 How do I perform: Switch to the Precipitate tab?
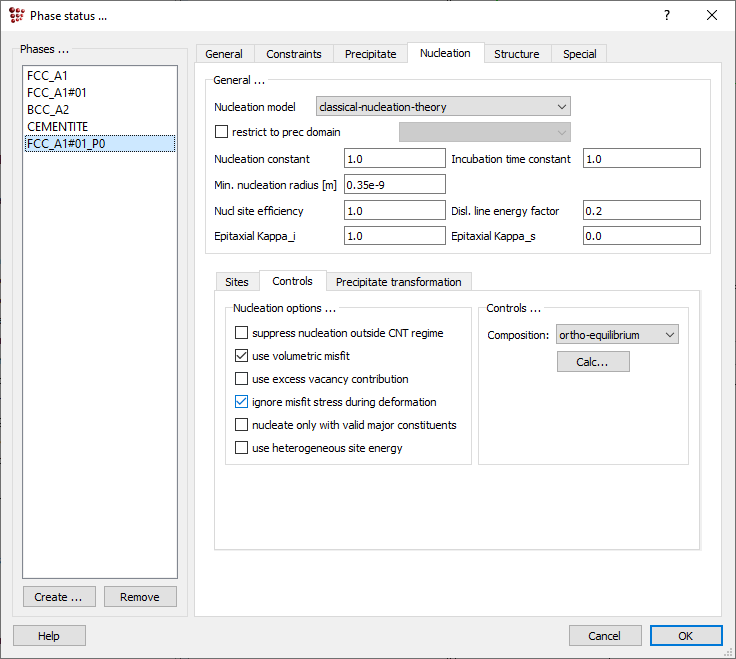pyautogui.click(x=370, y=54)
